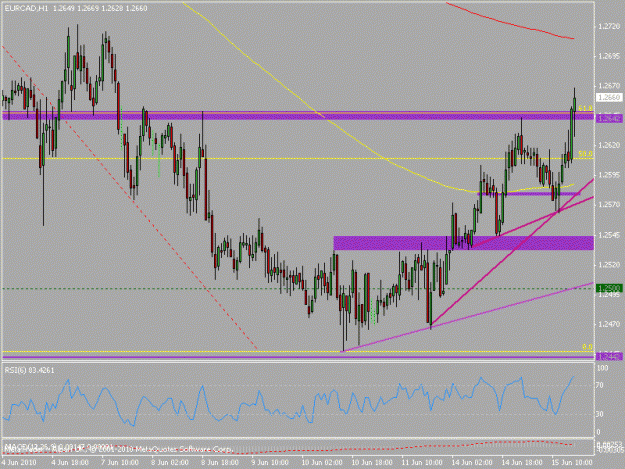The width and height of the screenshot is (625, 469).
Task: Click the 9 Jun 10:00 time label
Action: tap(270, 463)
